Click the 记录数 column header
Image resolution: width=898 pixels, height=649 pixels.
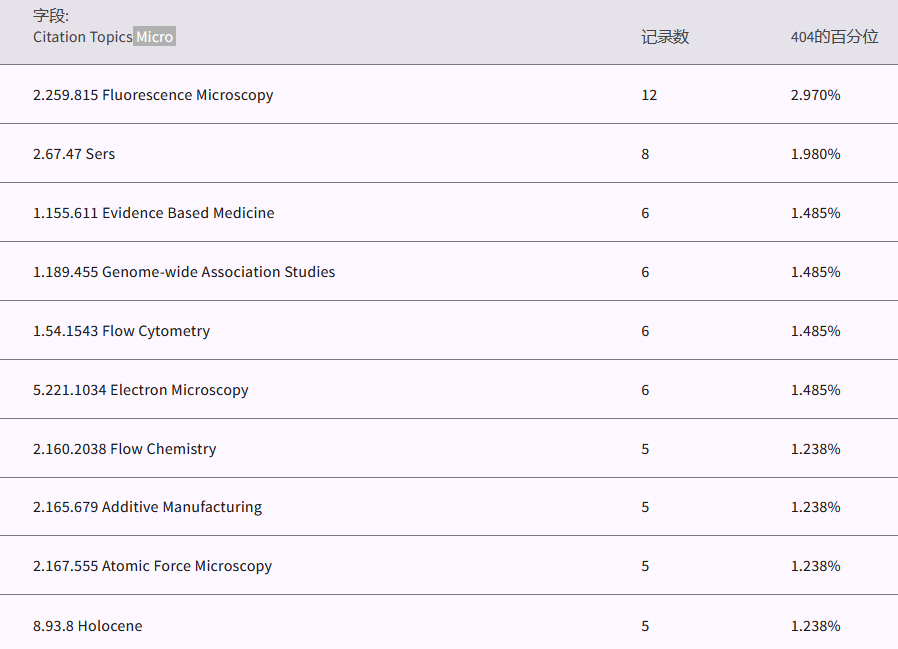665,37
